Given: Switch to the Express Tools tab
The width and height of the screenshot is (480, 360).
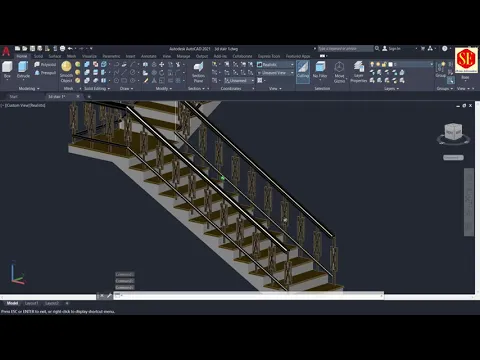Looking at the screenshot, I should 269,56.
